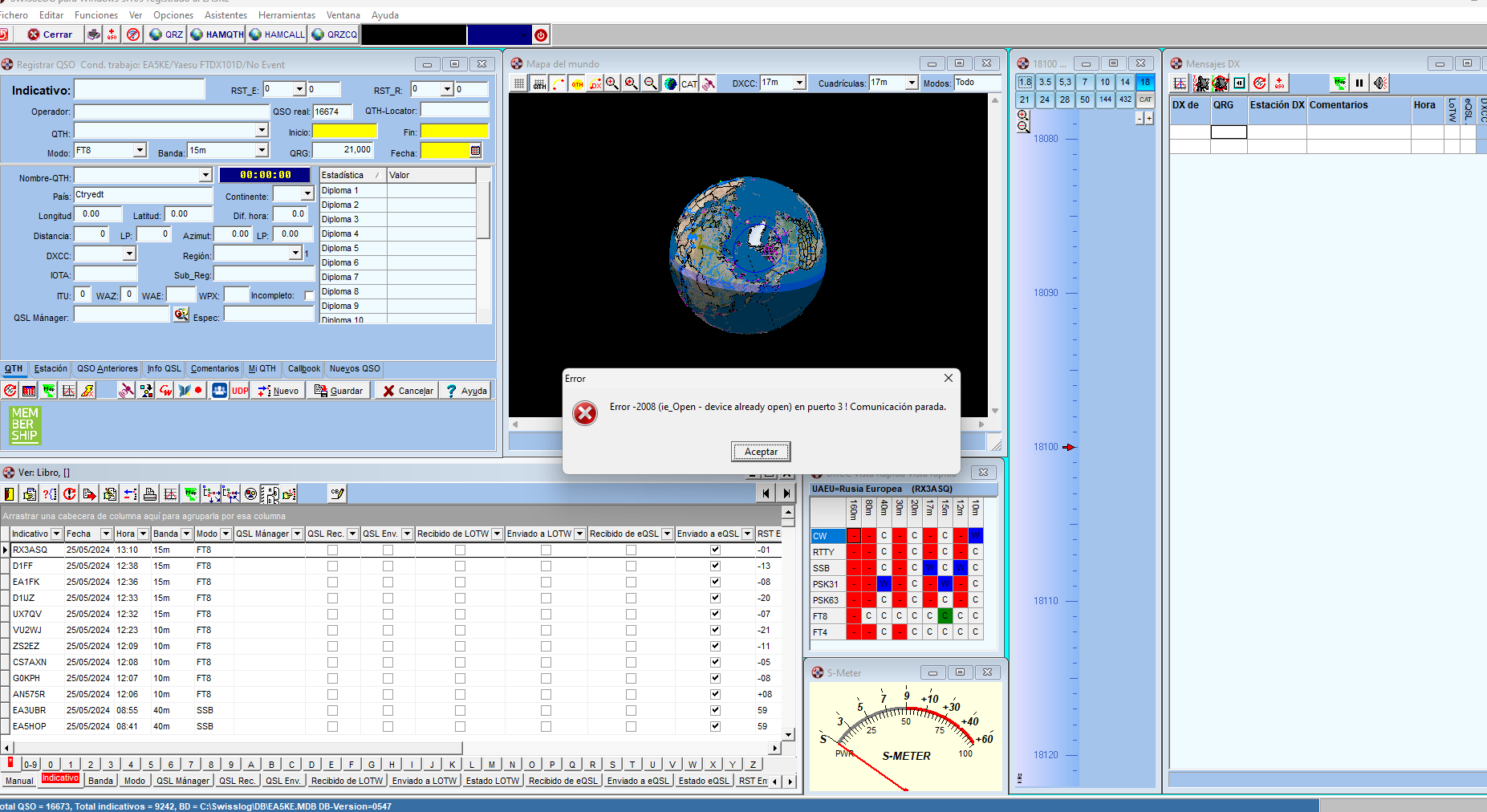Screen dimensions: 1487x812
Task: Pause the DX messages feed
Action: 1359,83
